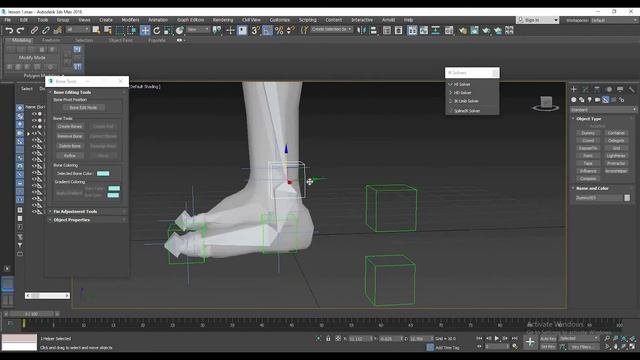Open selection filter All dropdown
This screenshot has width=640, height=360.
coord(78,30)
